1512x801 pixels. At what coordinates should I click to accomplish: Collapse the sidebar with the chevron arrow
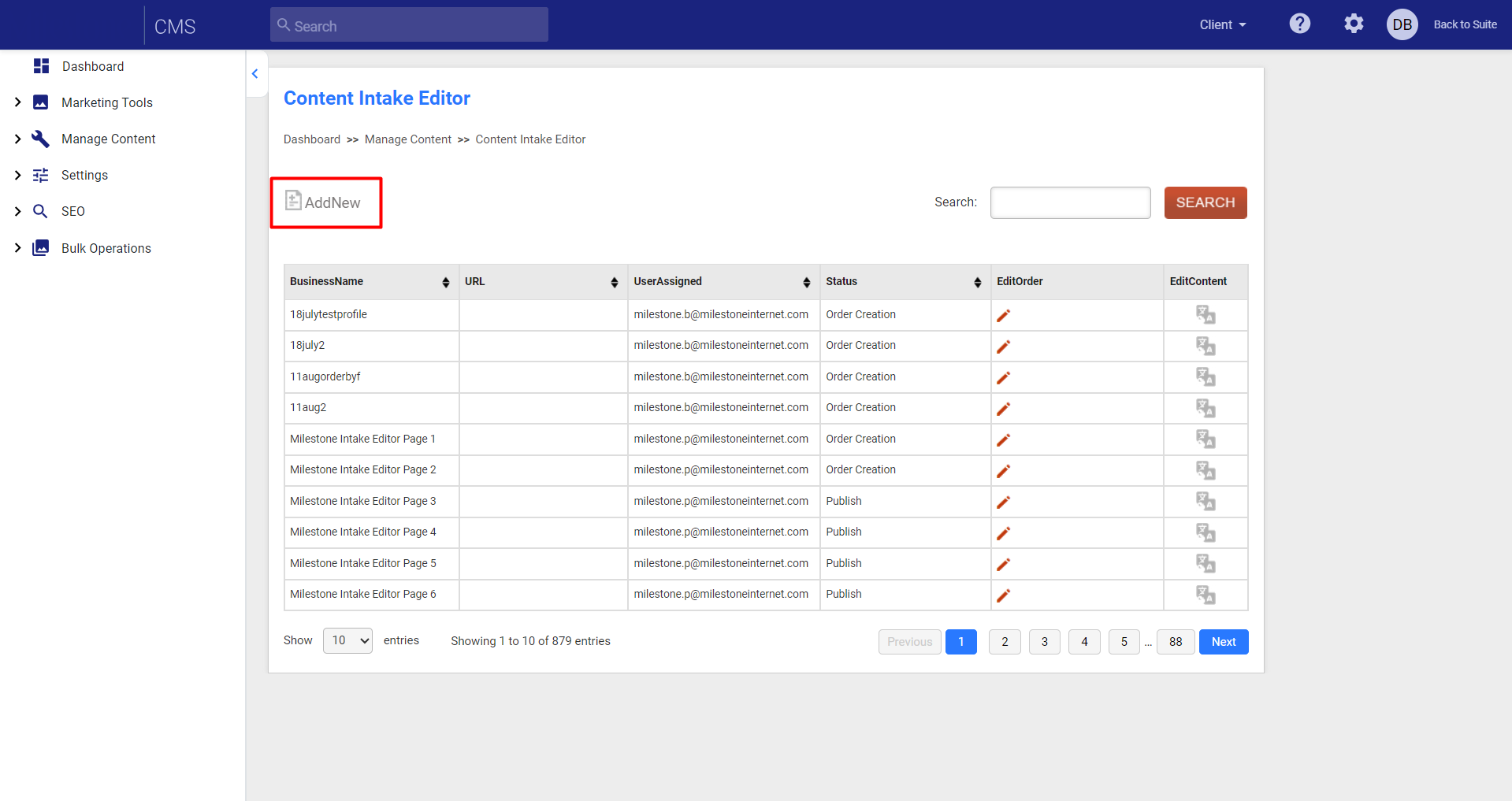255,74
